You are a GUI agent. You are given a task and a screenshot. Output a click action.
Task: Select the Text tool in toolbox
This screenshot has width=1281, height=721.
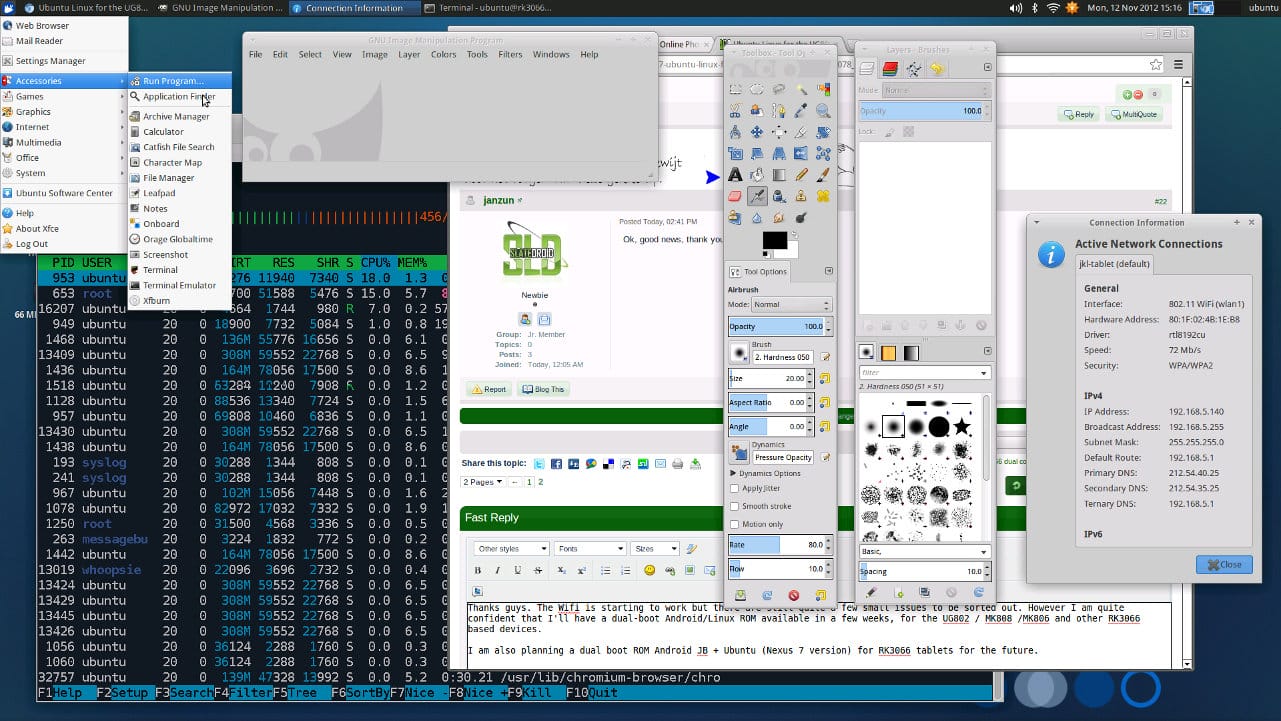click(x=735, y=175)
